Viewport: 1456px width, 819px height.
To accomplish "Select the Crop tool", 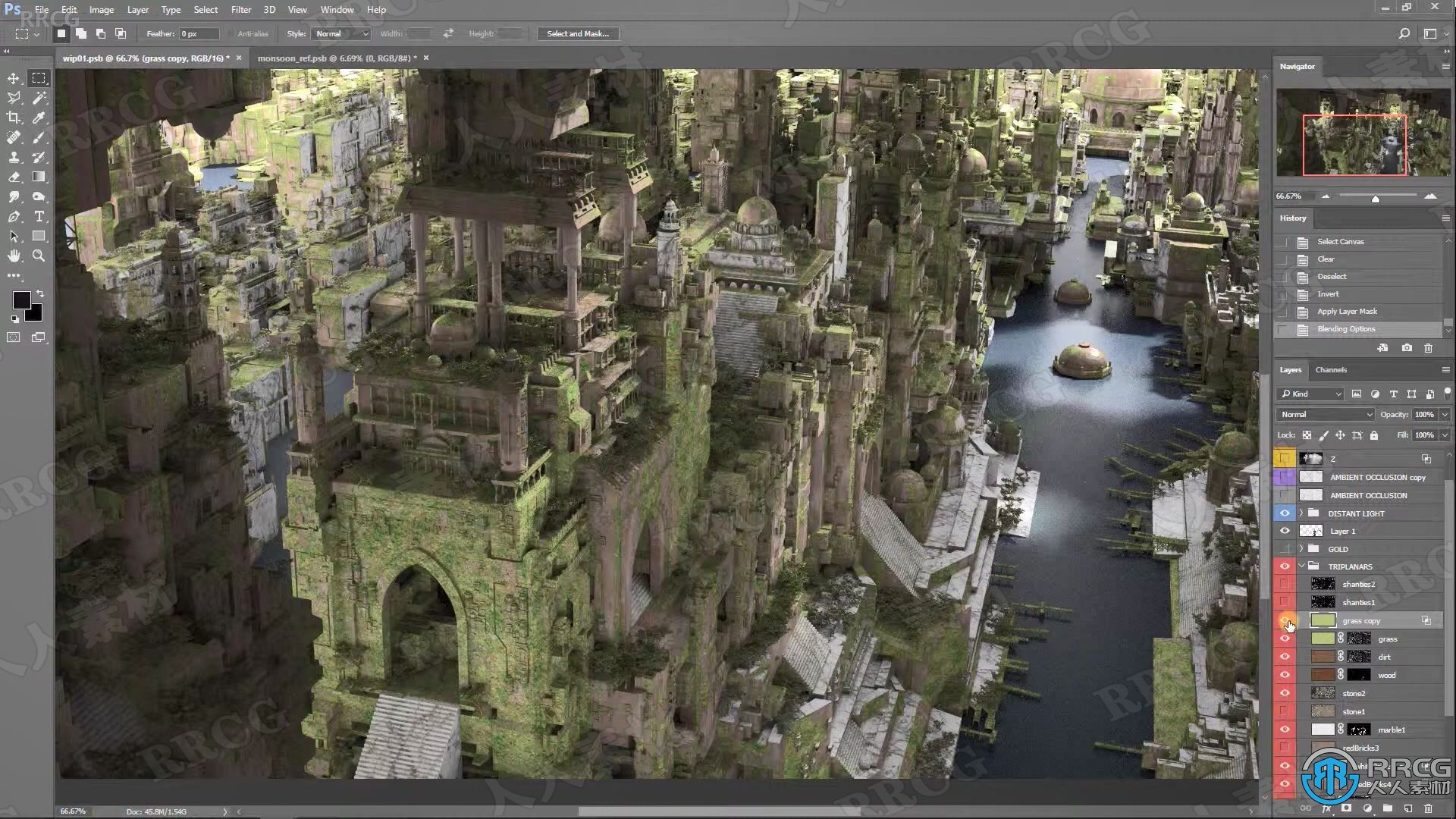I will coord(14,118).
